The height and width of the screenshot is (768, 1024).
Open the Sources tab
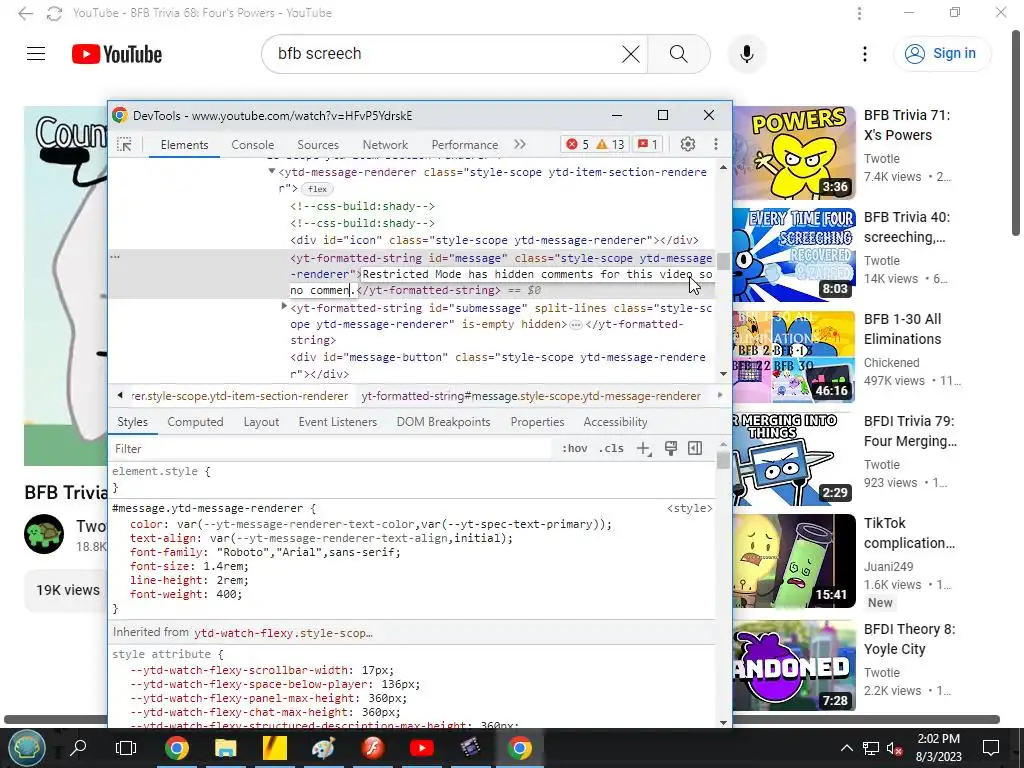pos(318,145)
